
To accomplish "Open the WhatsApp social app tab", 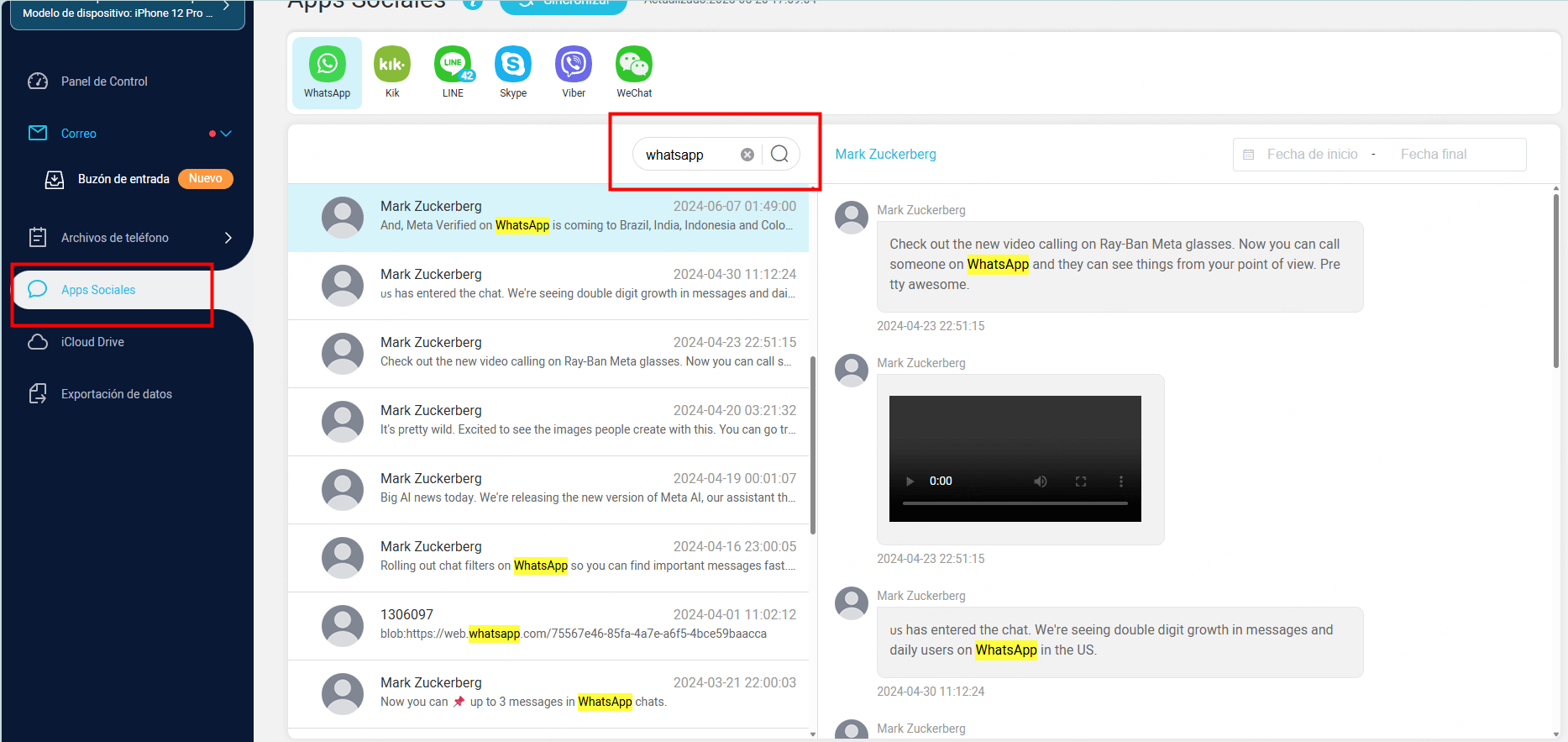I will coord(327,73).
